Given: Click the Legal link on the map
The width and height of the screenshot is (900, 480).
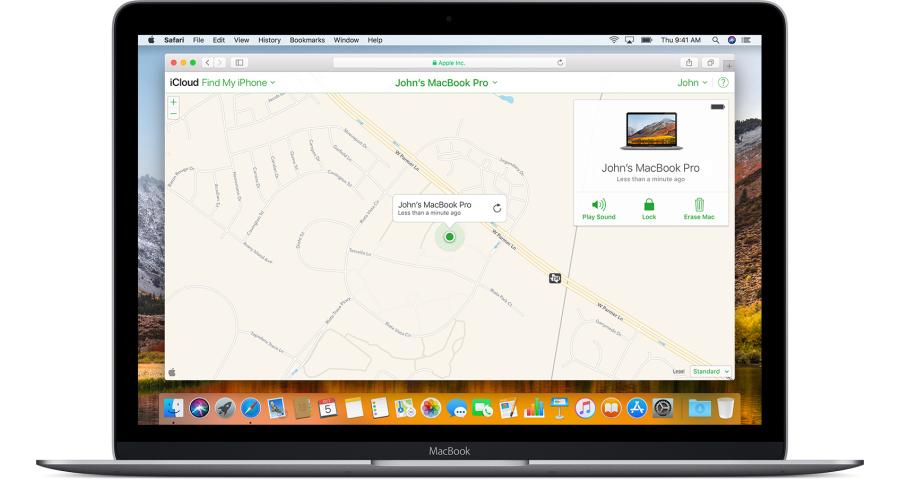Looking at the screenshot, I should pos(678,371).
